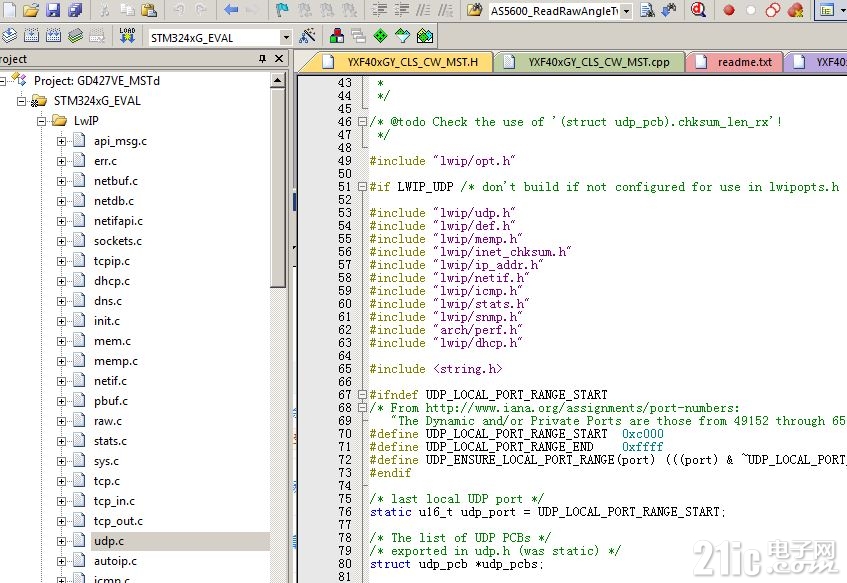
Task: Insert a breakpoint with the red dot
Action: (729, 10)
